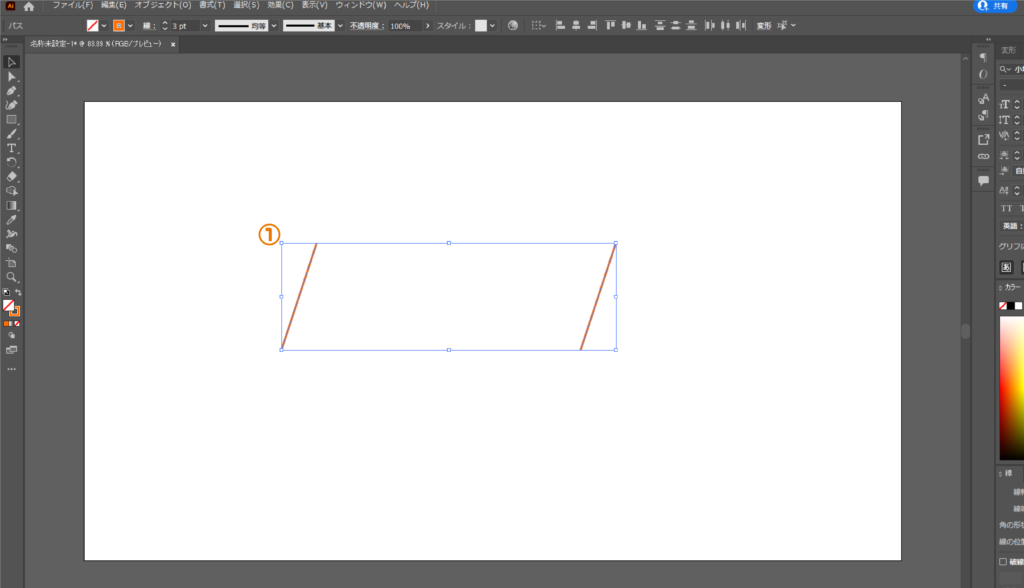Select the Direct Selection tool

pyautogui.click(x=11, y=76)
